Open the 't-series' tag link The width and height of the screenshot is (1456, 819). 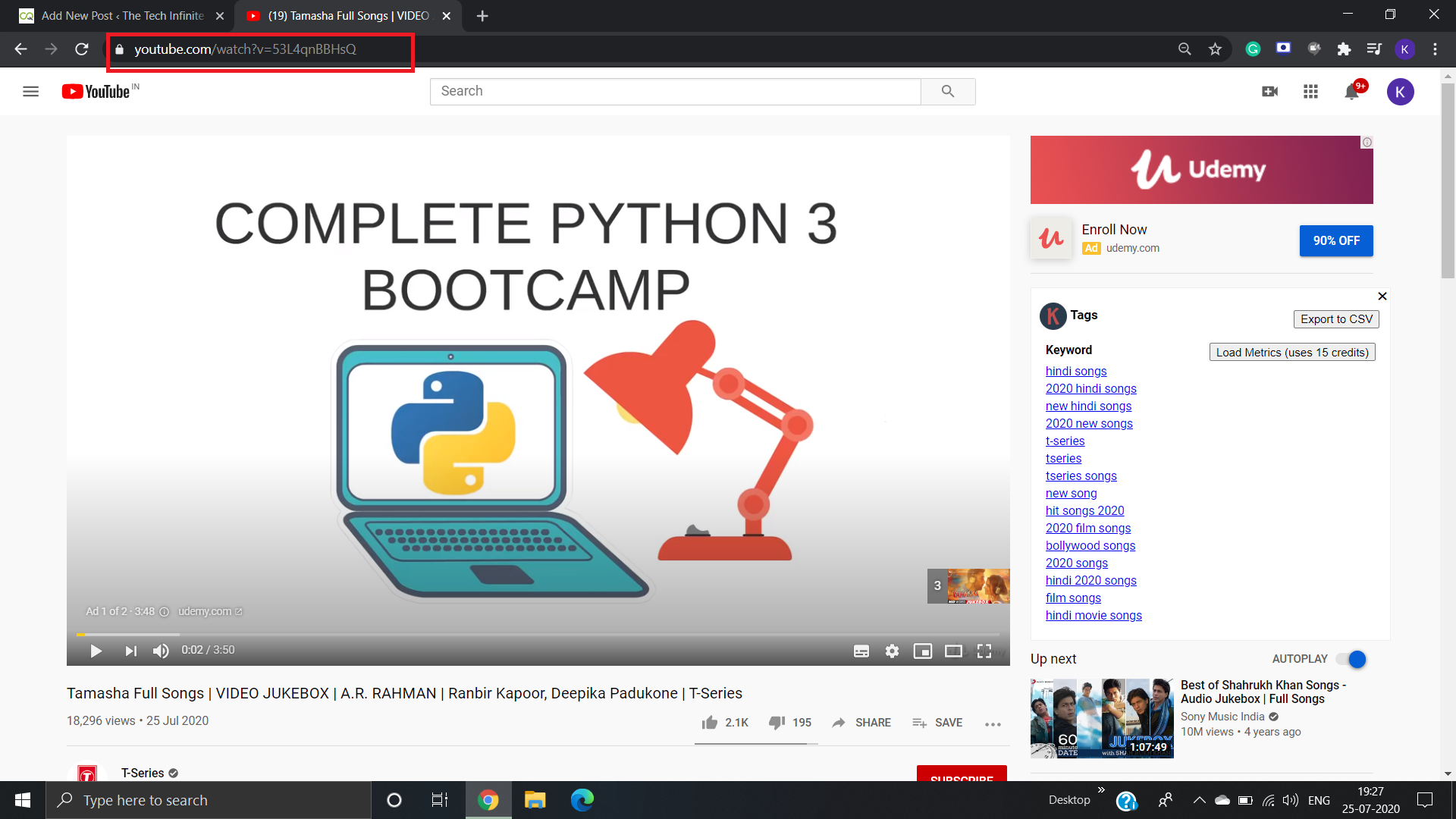coord(1065,441)
